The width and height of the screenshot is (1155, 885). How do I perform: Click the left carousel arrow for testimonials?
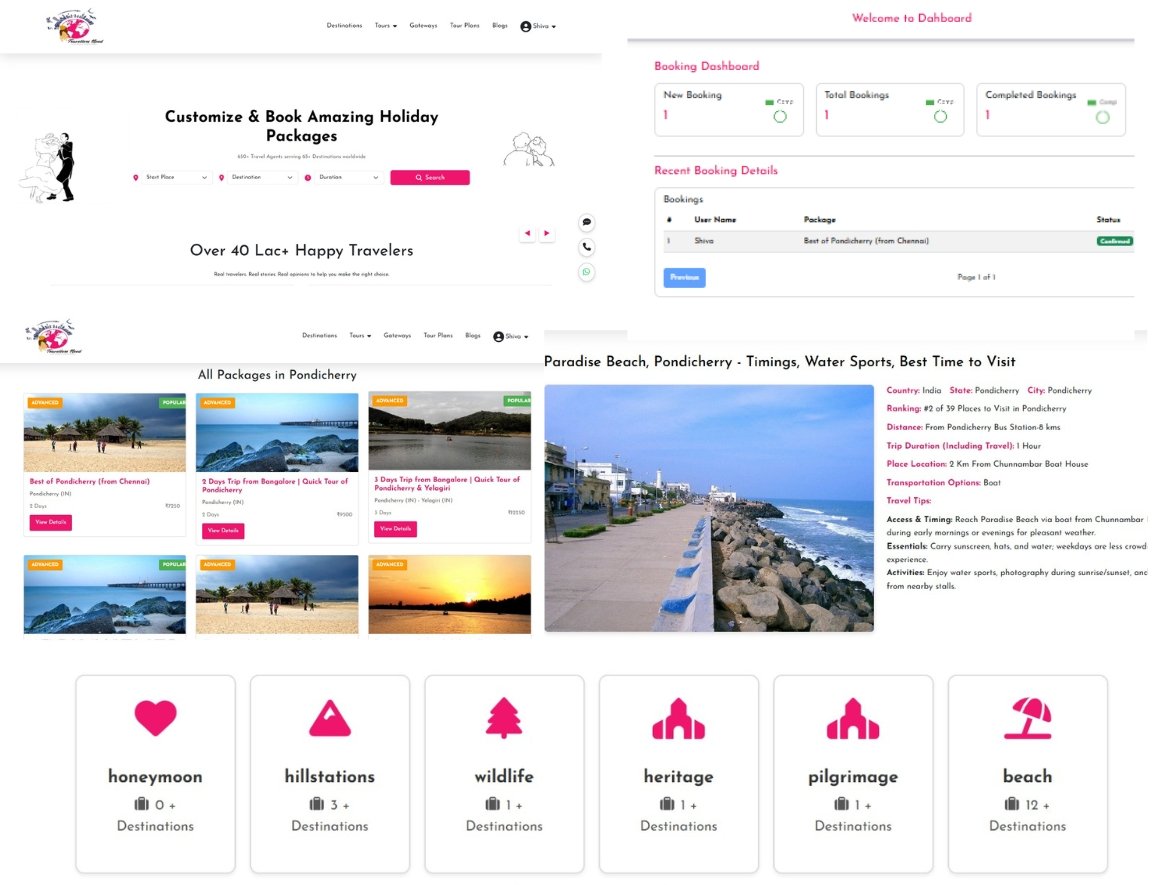(x=527, y=234)
